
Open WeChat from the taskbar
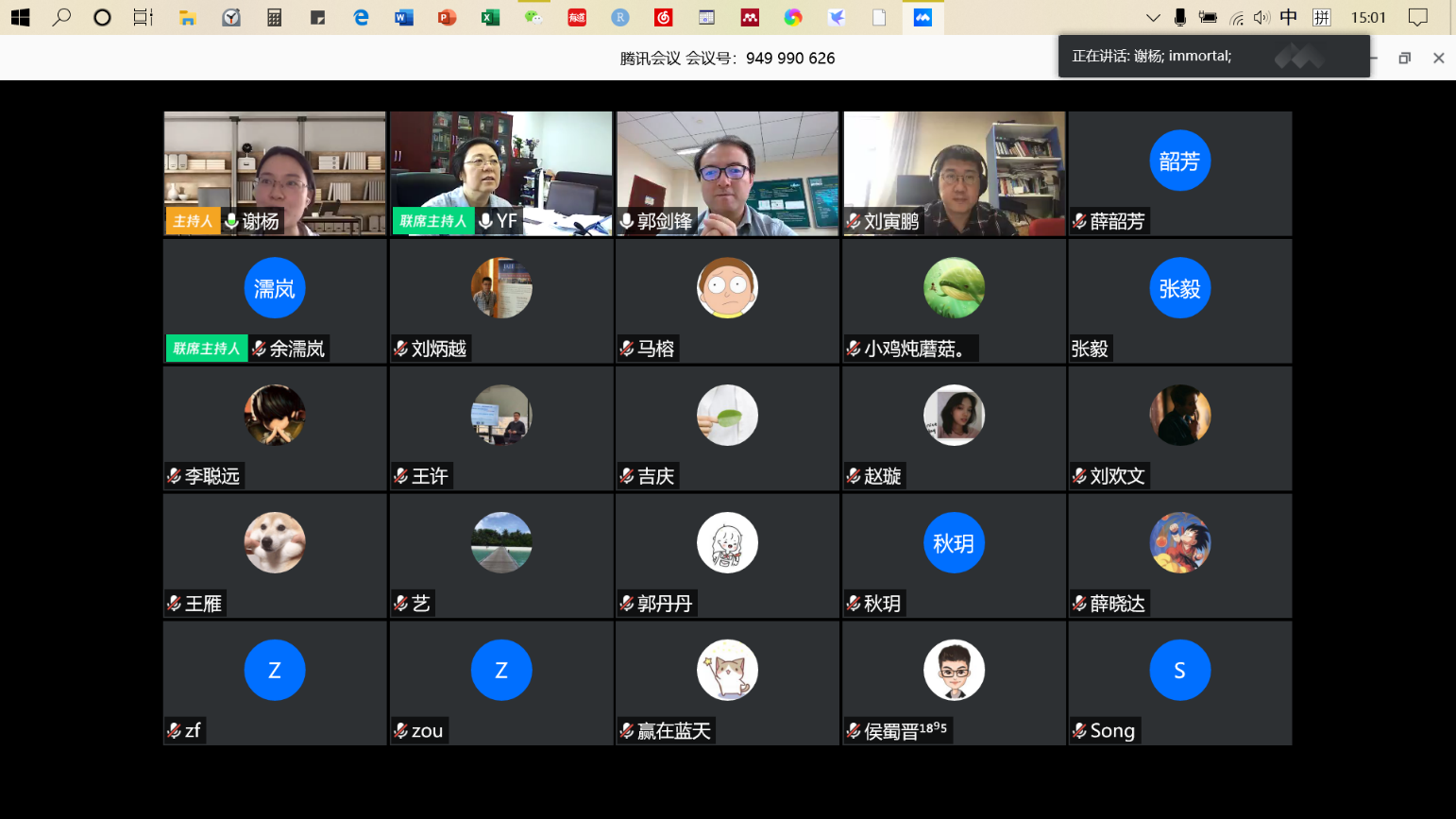(533, 17)
